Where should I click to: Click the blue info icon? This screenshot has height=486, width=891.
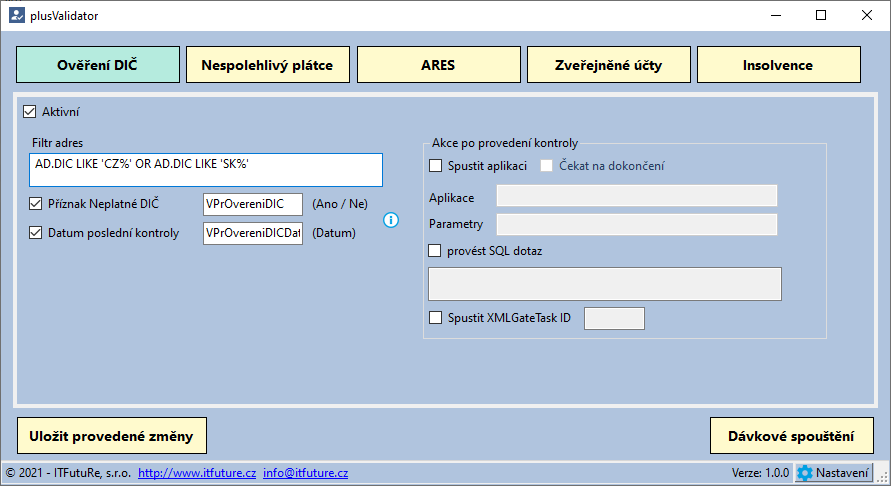391,220
